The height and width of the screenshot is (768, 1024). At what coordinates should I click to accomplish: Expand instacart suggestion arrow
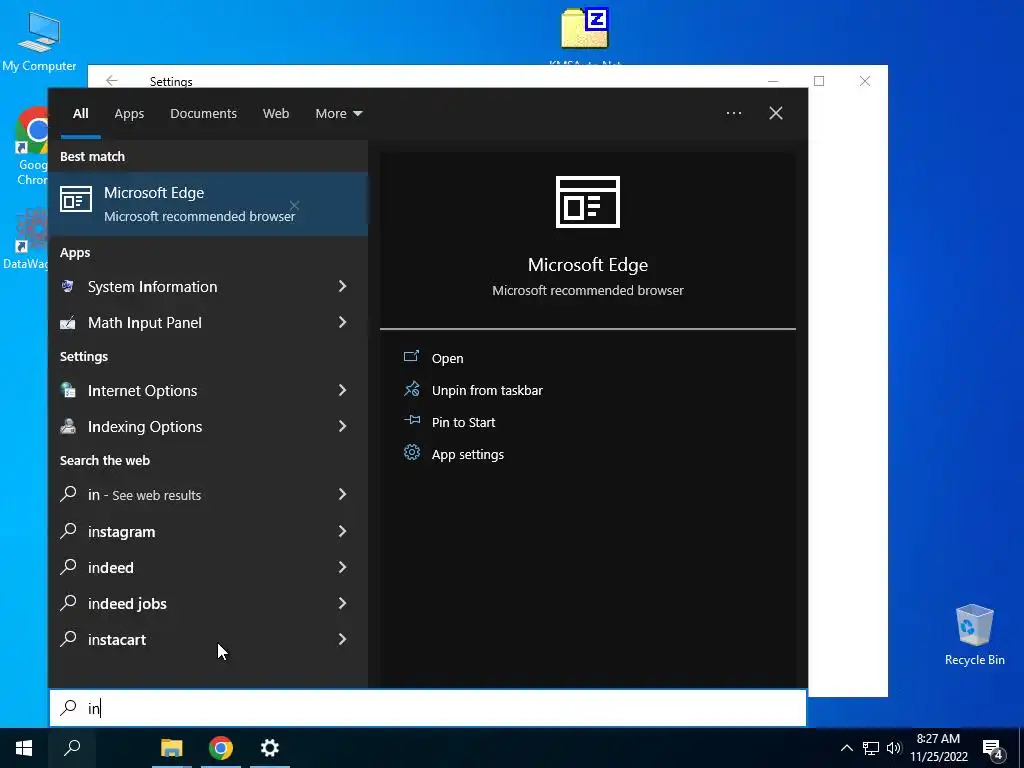342,639
